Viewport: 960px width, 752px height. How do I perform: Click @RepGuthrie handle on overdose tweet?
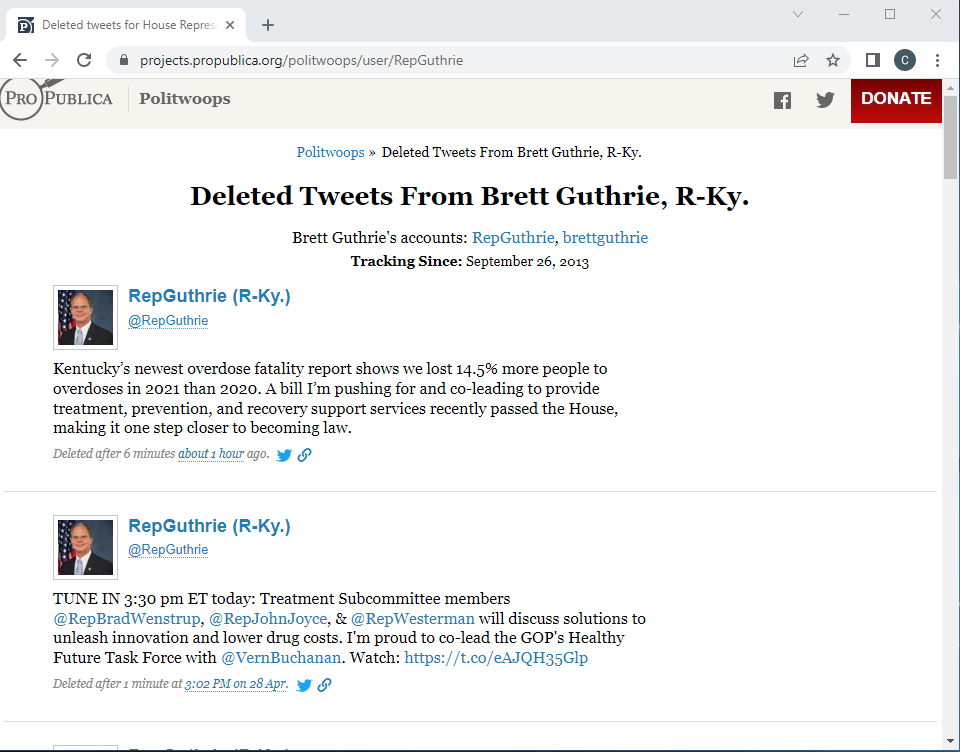(x=168, y=320)
